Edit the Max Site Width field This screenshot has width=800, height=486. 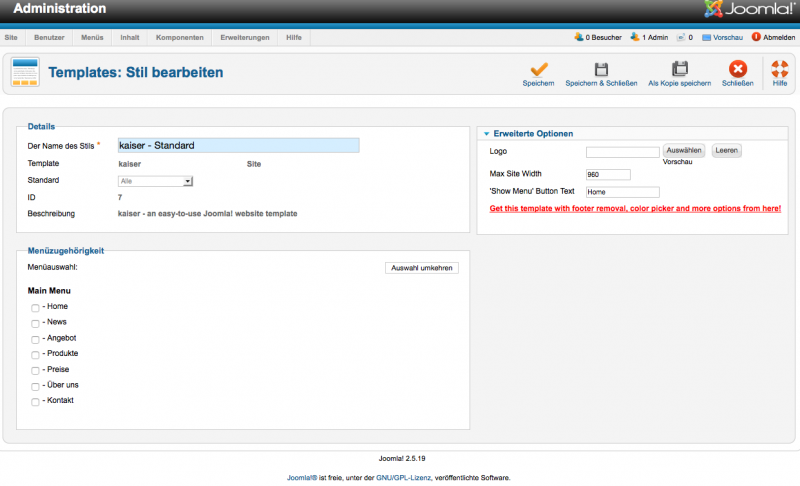click(608, 174)
